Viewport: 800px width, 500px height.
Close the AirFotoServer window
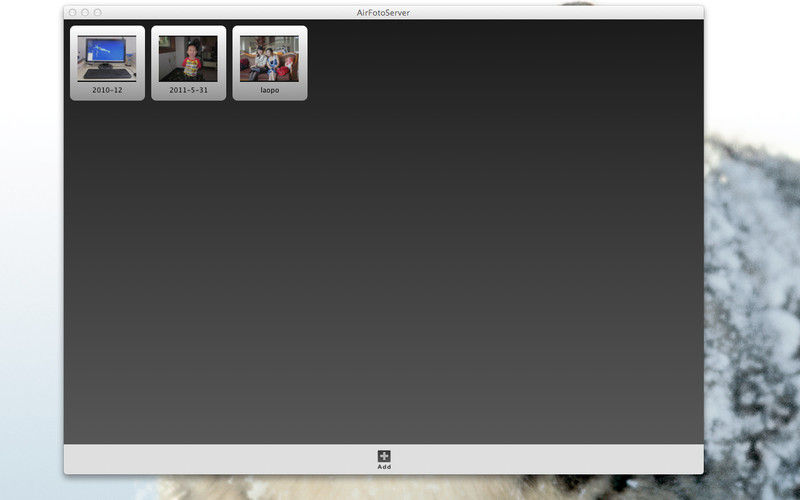coord(72,12)
